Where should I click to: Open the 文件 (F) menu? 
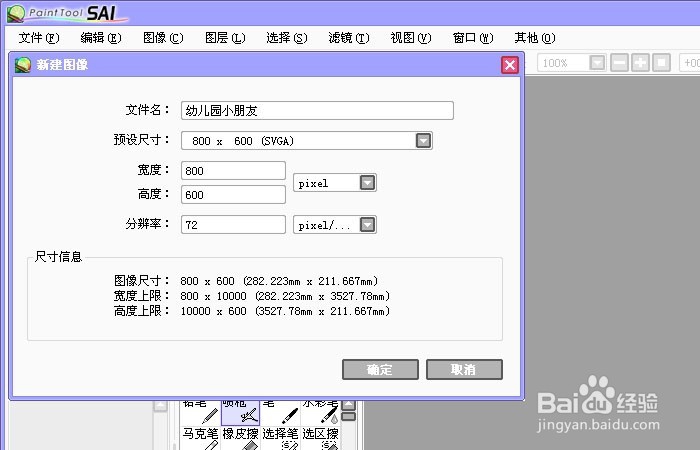39,38
